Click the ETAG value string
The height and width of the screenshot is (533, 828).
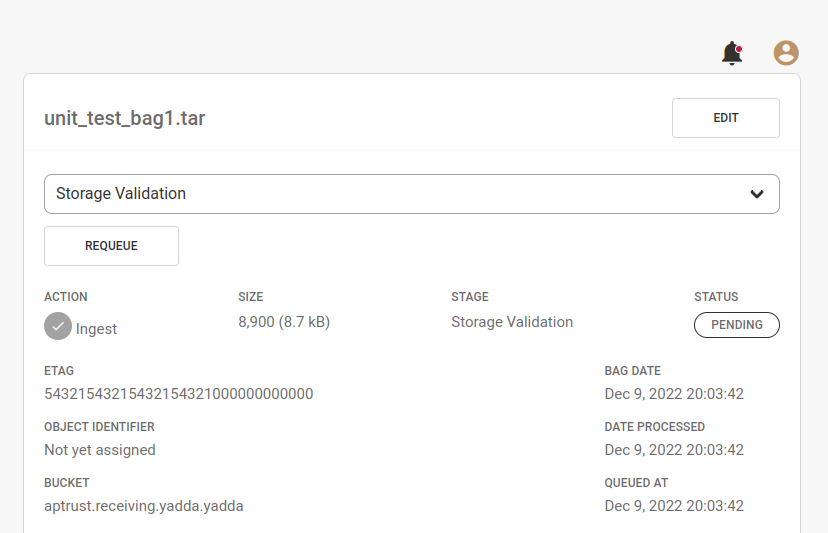click(178, 394)
